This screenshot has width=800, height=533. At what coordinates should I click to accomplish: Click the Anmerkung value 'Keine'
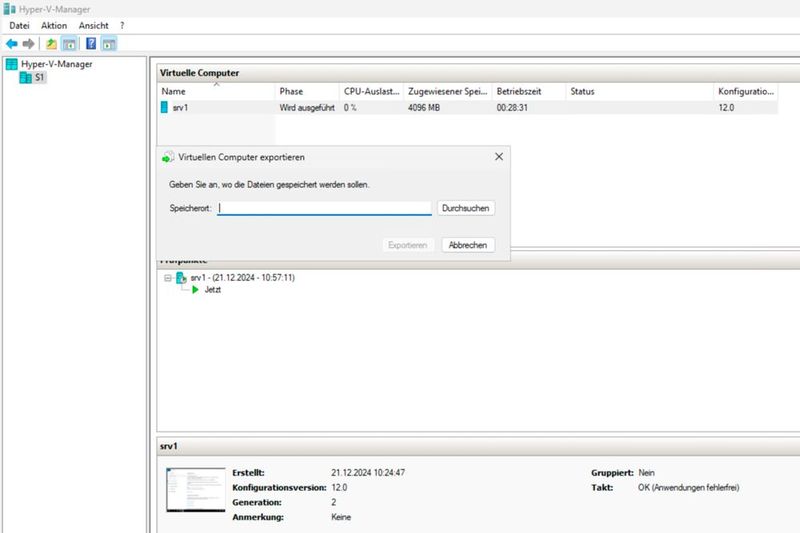(341, 517)
